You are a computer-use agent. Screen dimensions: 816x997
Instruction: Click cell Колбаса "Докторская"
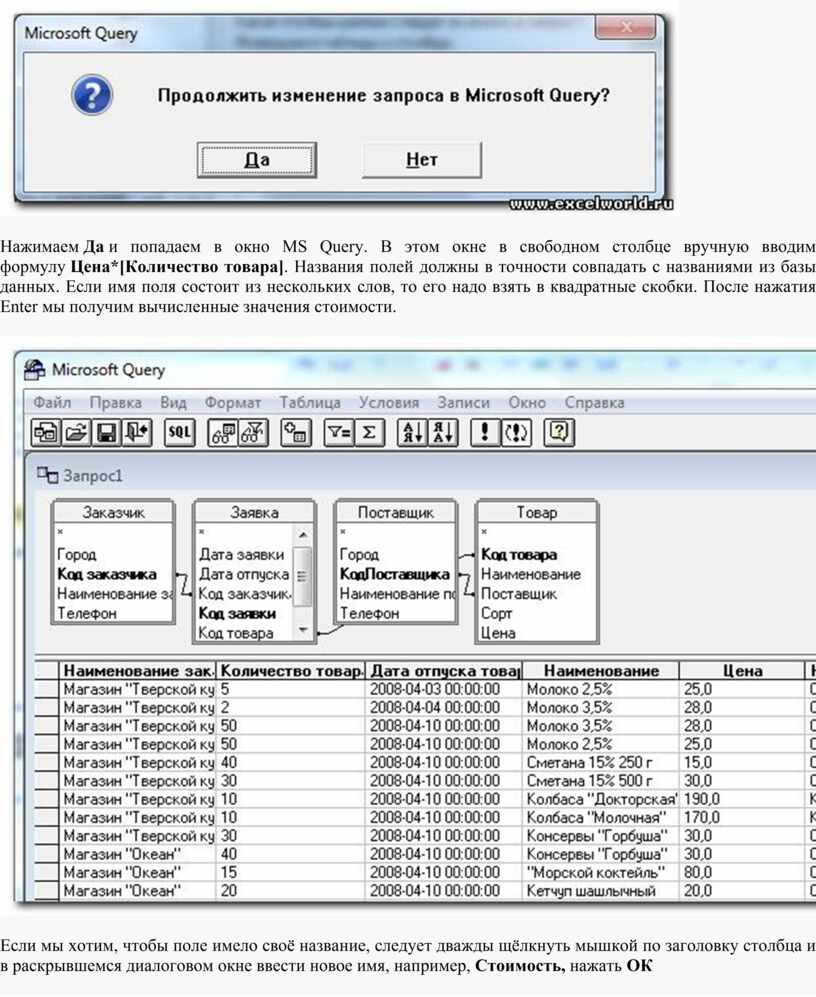(x=601, y=799)
